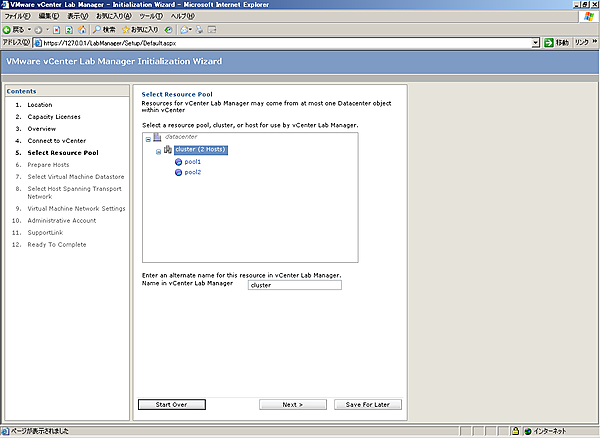Collapse the cluster tree node
Screen dimensions: 600x438
(158, 152)
